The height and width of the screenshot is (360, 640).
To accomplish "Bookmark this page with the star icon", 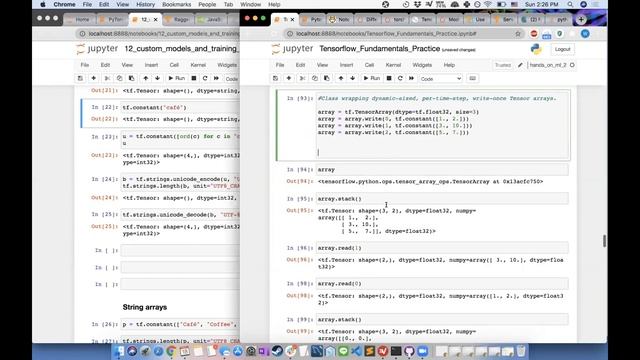I will point(518,34).
